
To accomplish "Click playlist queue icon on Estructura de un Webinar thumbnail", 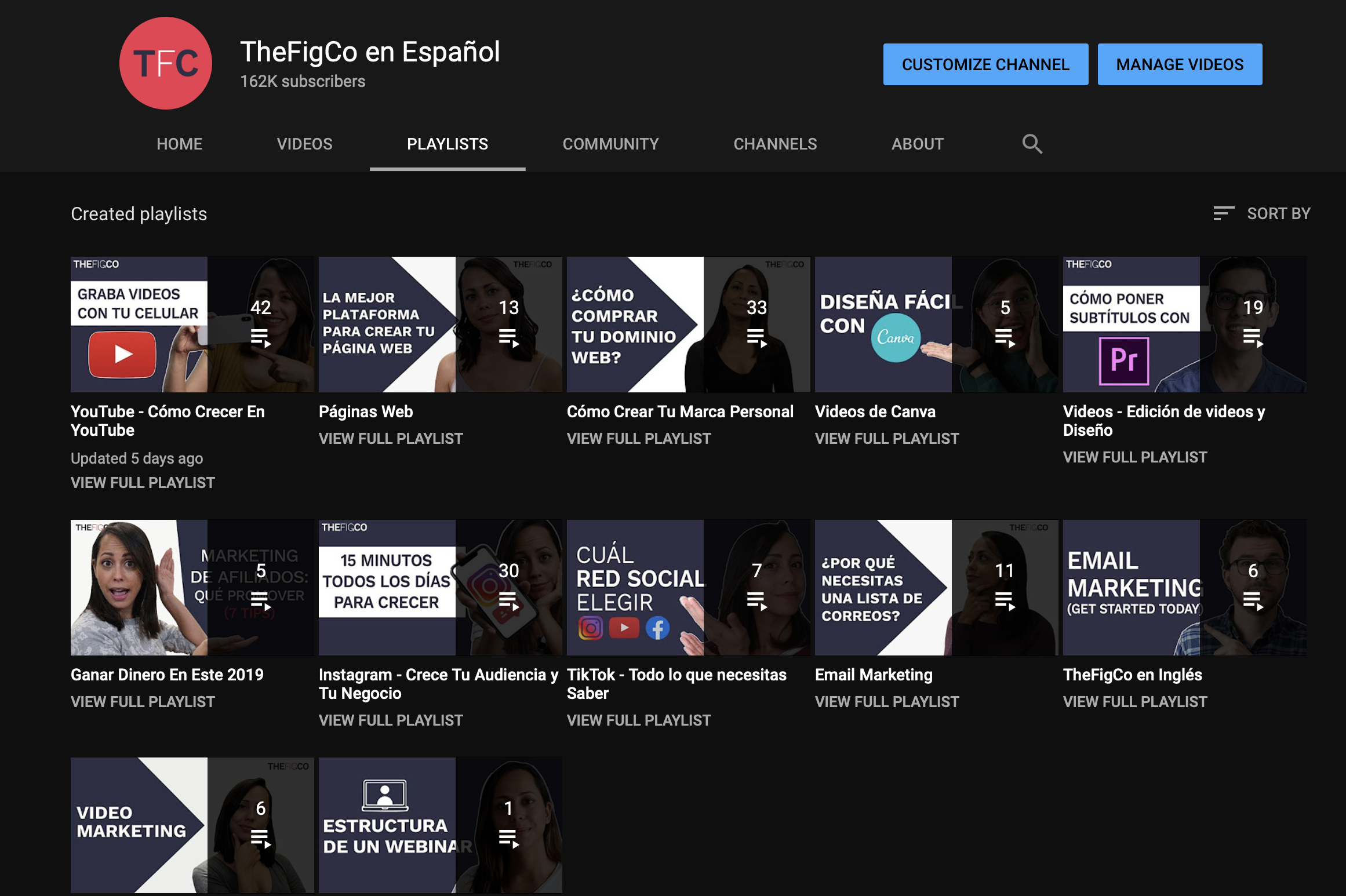I will (x=508, y=838).
